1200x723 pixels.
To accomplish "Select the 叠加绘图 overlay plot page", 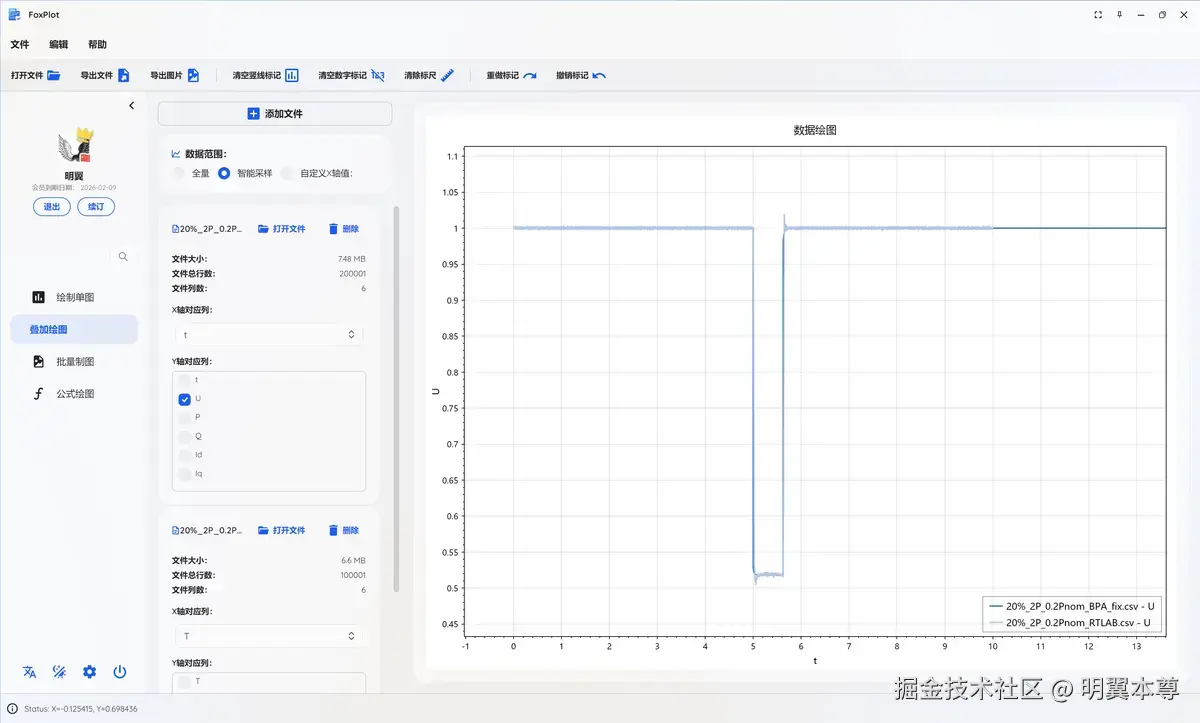I will click(74, 329).
